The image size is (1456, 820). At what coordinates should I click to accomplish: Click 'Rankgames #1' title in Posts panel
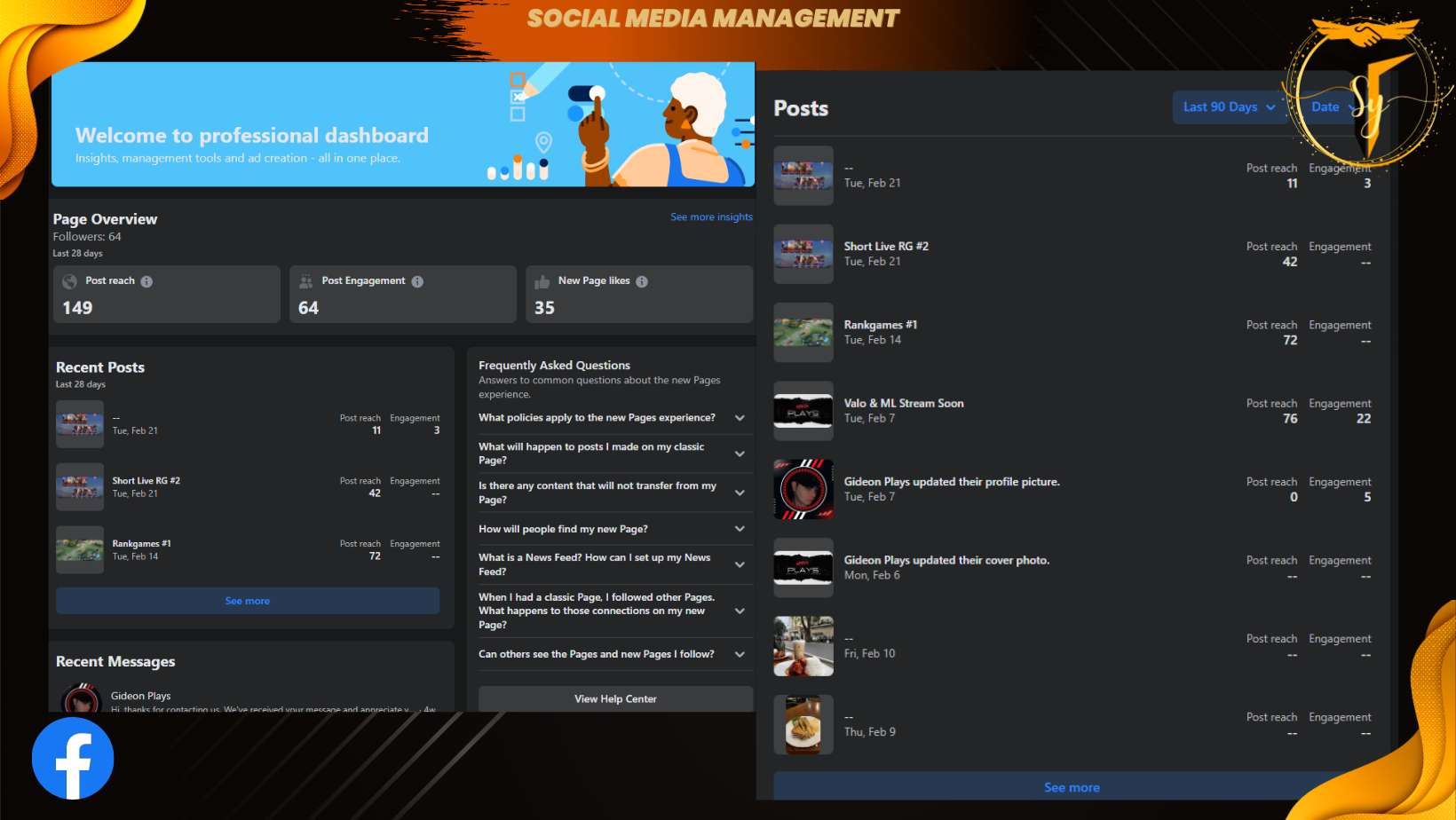[x=881, y=325]
